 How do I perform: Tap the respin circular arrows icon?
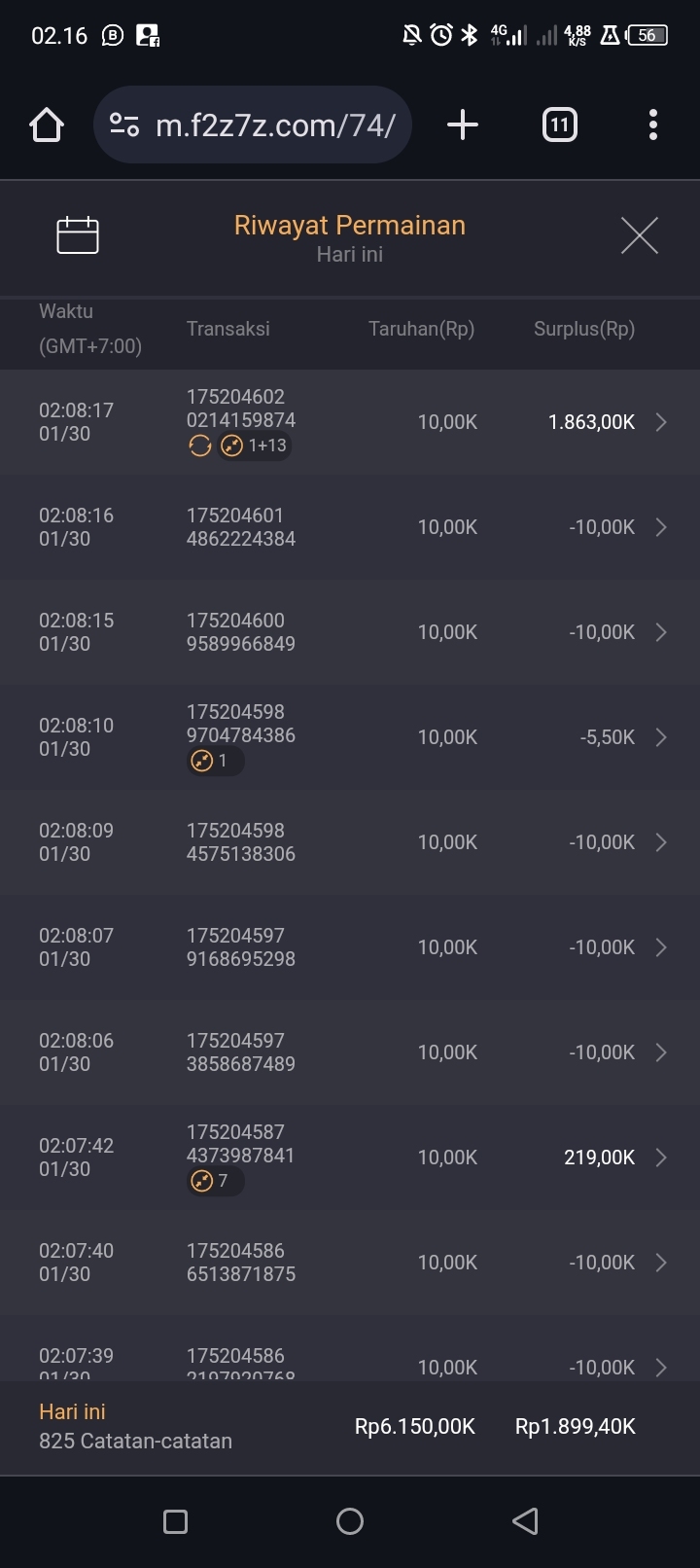200,445
